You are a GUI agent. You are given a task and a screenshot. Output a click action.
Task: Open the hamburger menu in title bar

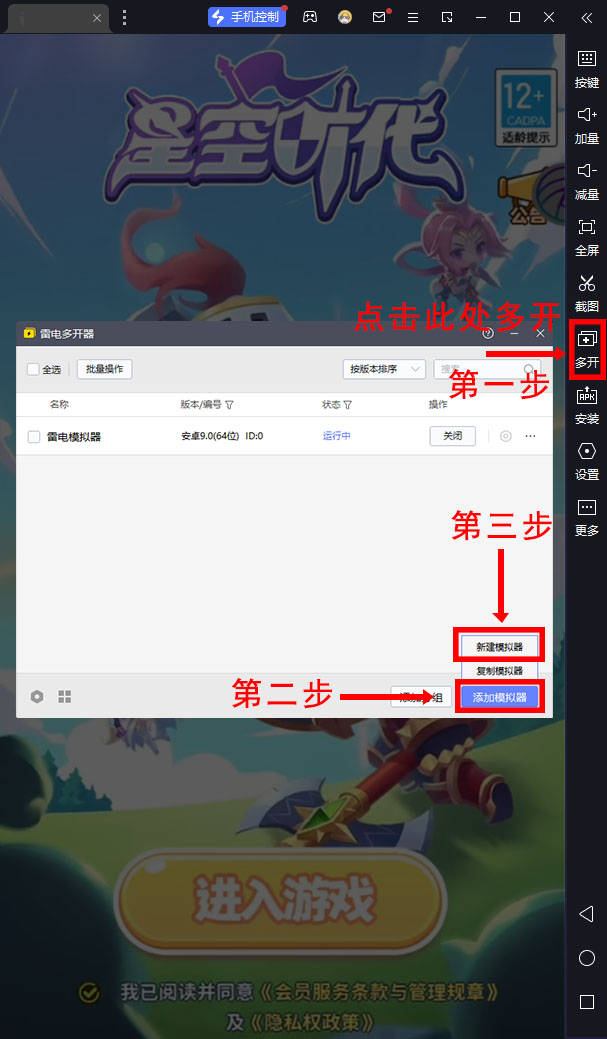(x=413, y=18)
